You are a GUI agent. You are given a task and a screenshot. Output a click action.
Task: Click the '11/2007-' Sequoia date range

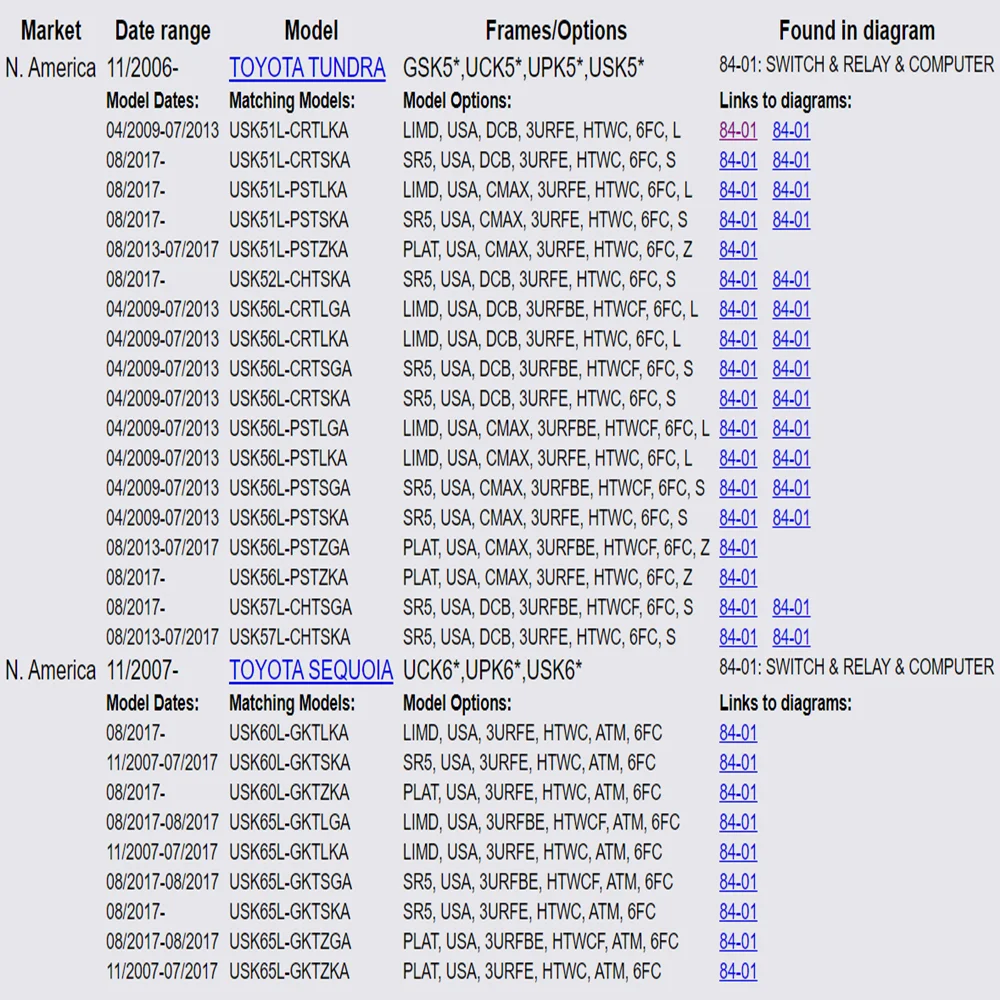(143, 670)
